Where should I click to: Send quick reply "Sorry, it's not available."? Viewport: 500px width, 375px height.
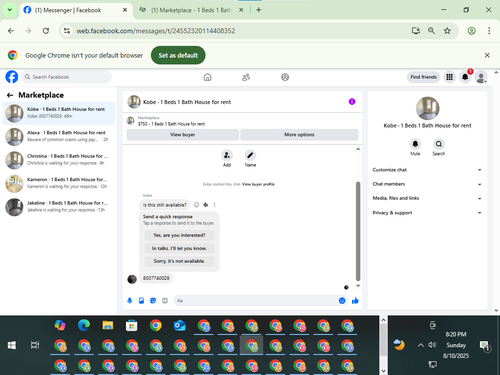click(x=179, y=261)
